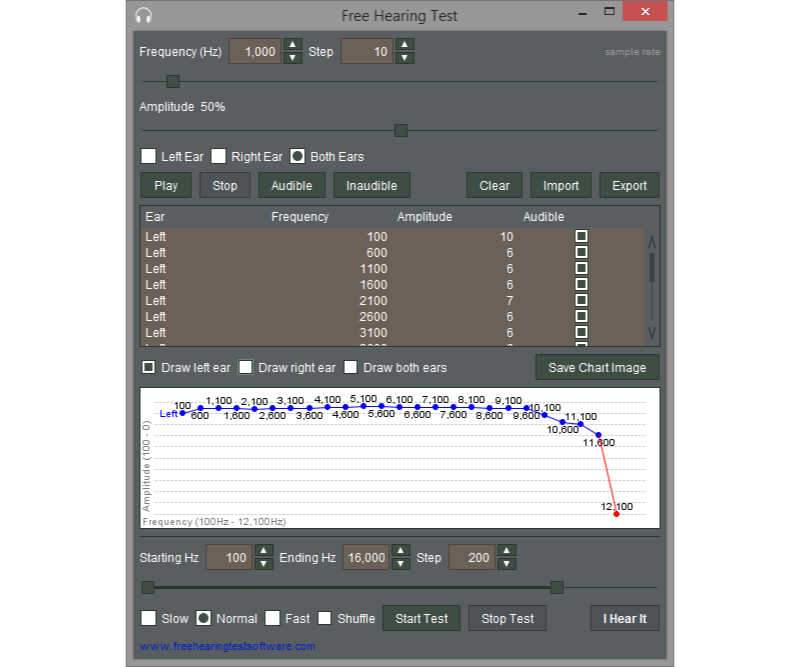Click the bottom Step field showing 200

[472, 557]
